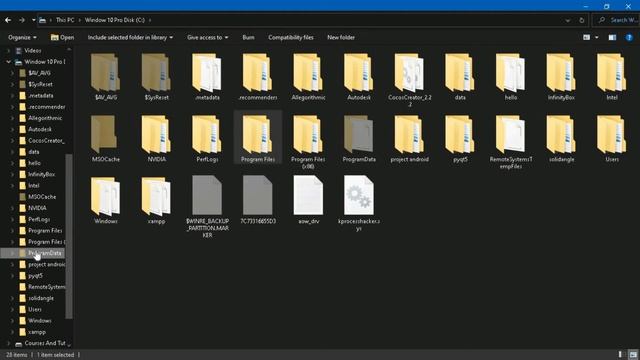The width and height of the screenshot is (640, 360).
Task: Open the ProgramData folder in main pane
Action: pyautogui.click(x=359, y=134)
